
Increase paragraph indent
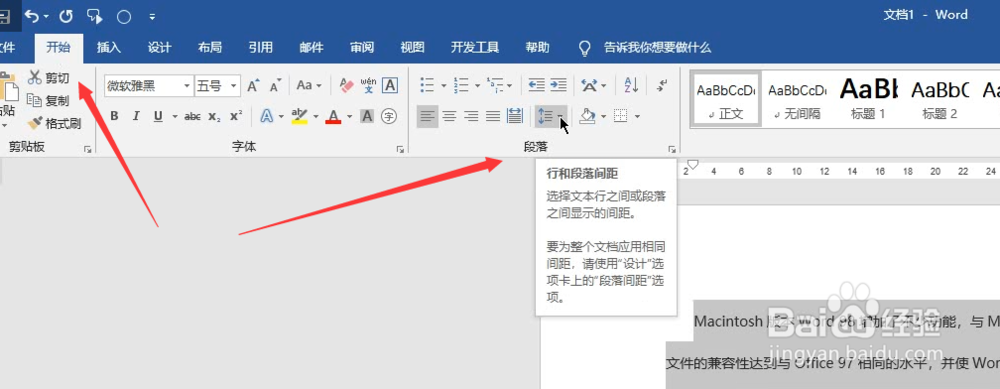pyautogui.click(x=558, y=85)
